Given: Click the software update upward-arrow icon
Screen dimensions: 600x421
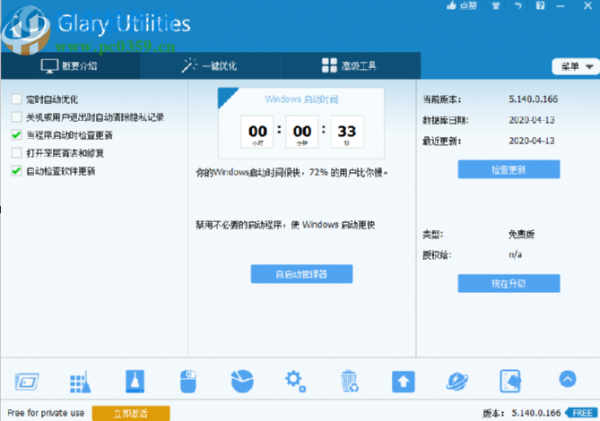Looking at the screenshot, I should pos(403,382).
